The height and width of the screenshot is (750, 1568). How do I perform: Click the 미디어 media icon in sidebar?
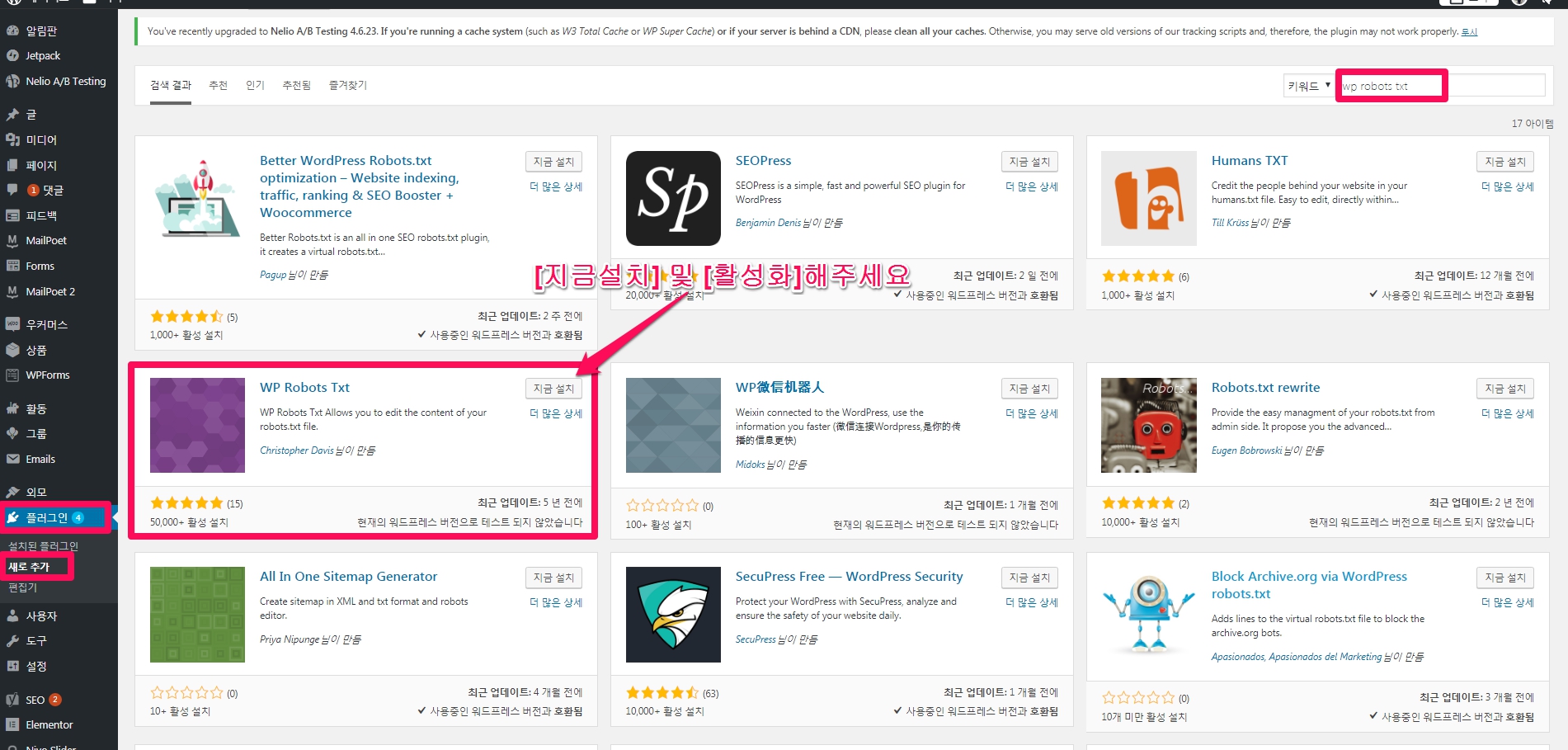[x=12, y=140]
